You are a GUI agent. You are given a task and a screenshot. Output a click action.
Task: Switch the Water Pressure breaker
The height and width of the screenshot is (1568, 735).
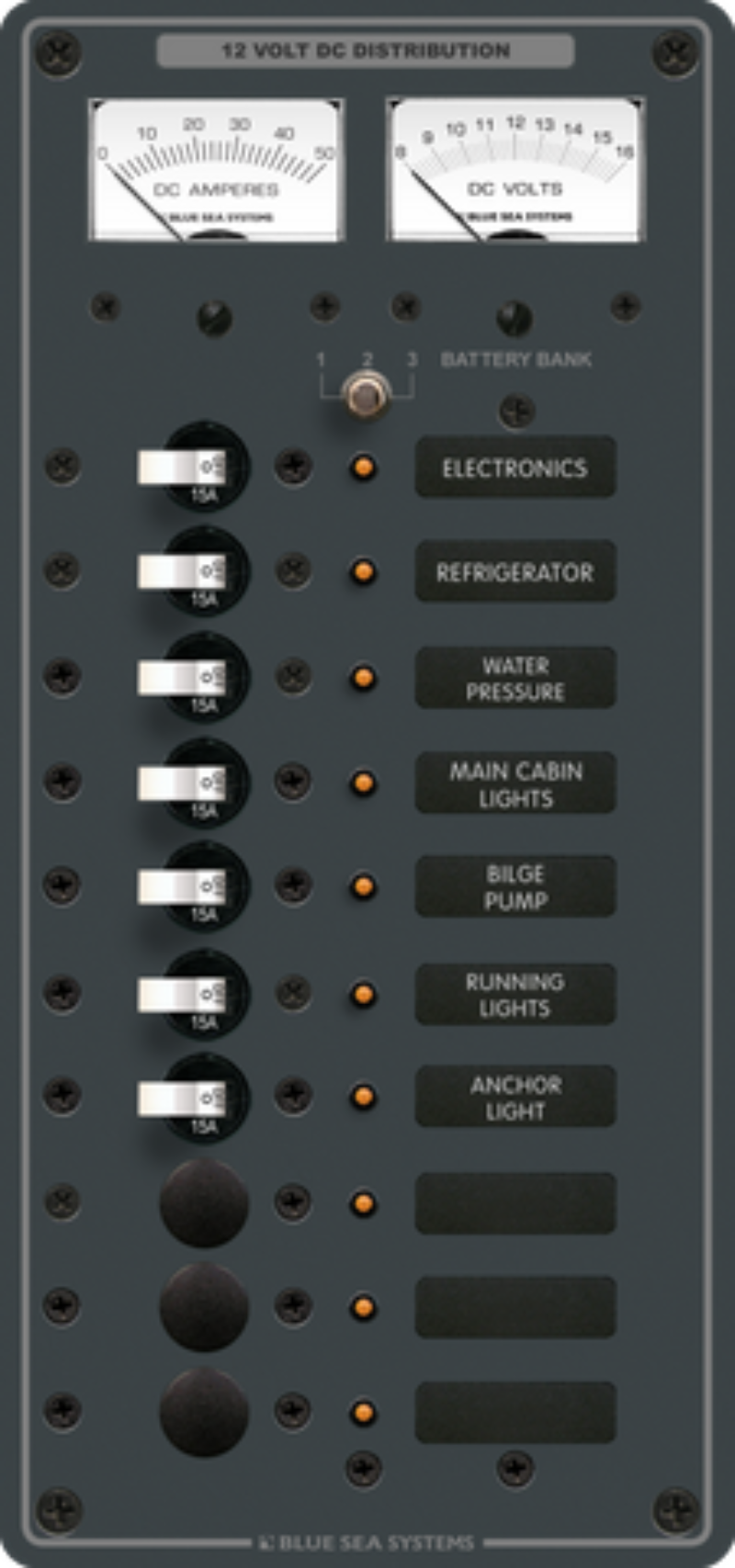point(182,677)
